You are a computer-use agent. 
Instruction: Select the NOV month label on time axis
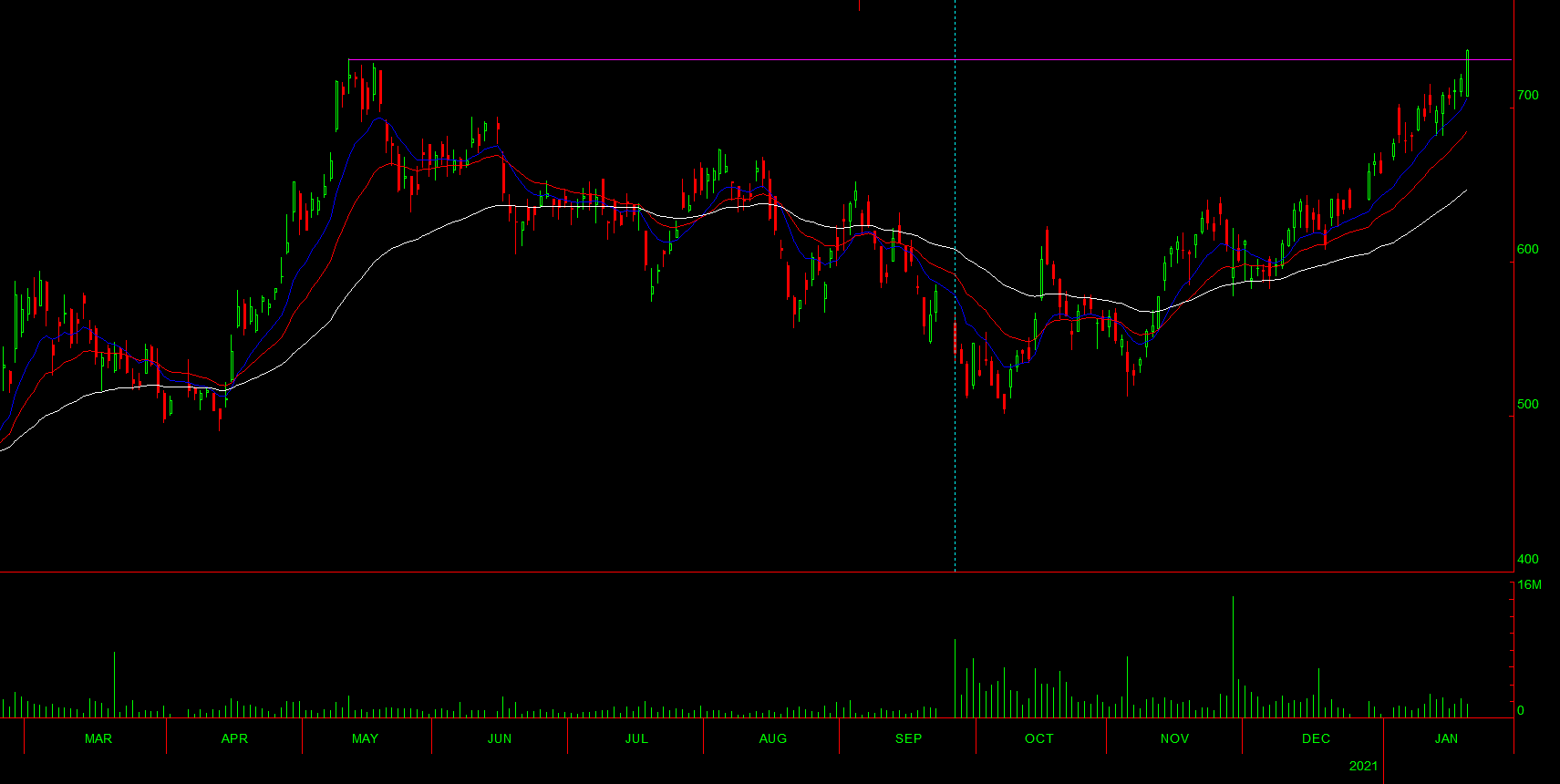coord(1174,738)
